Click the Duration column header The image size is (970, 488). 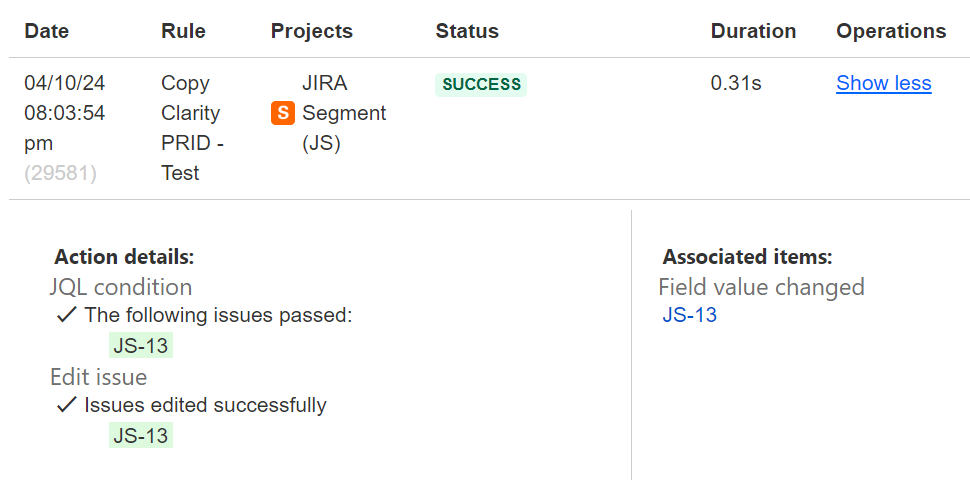[x=753, y=31]
